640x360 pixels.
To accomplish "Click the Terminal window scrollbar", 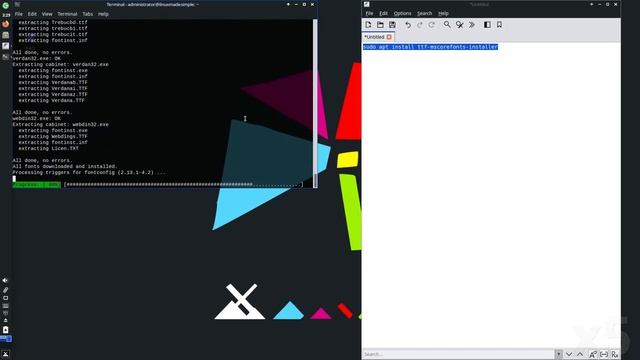I will pyautogui.click(x=315, y=103).
